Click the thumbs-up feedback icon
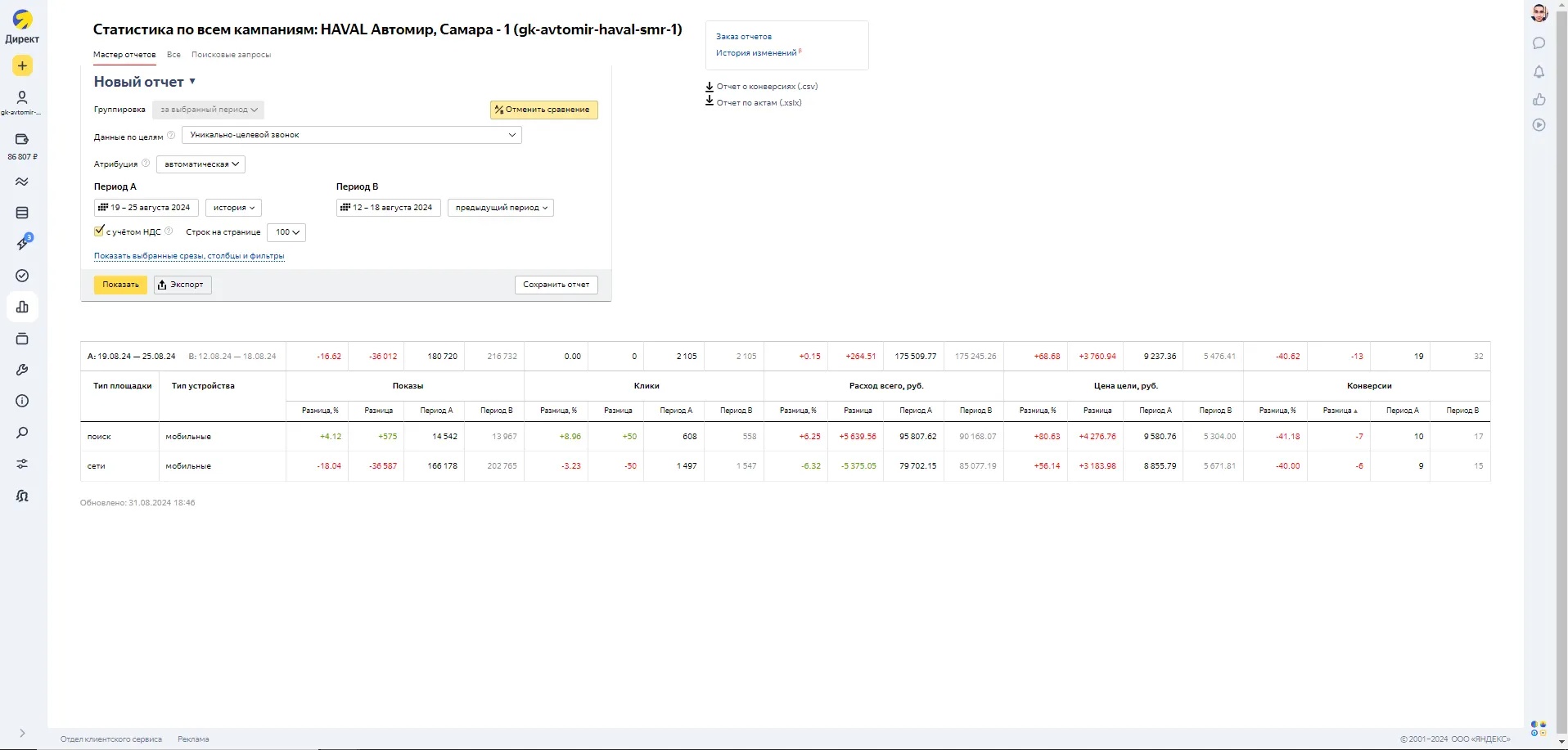This screenshot has height=750, width=1568. click(x=1539, y=100)
